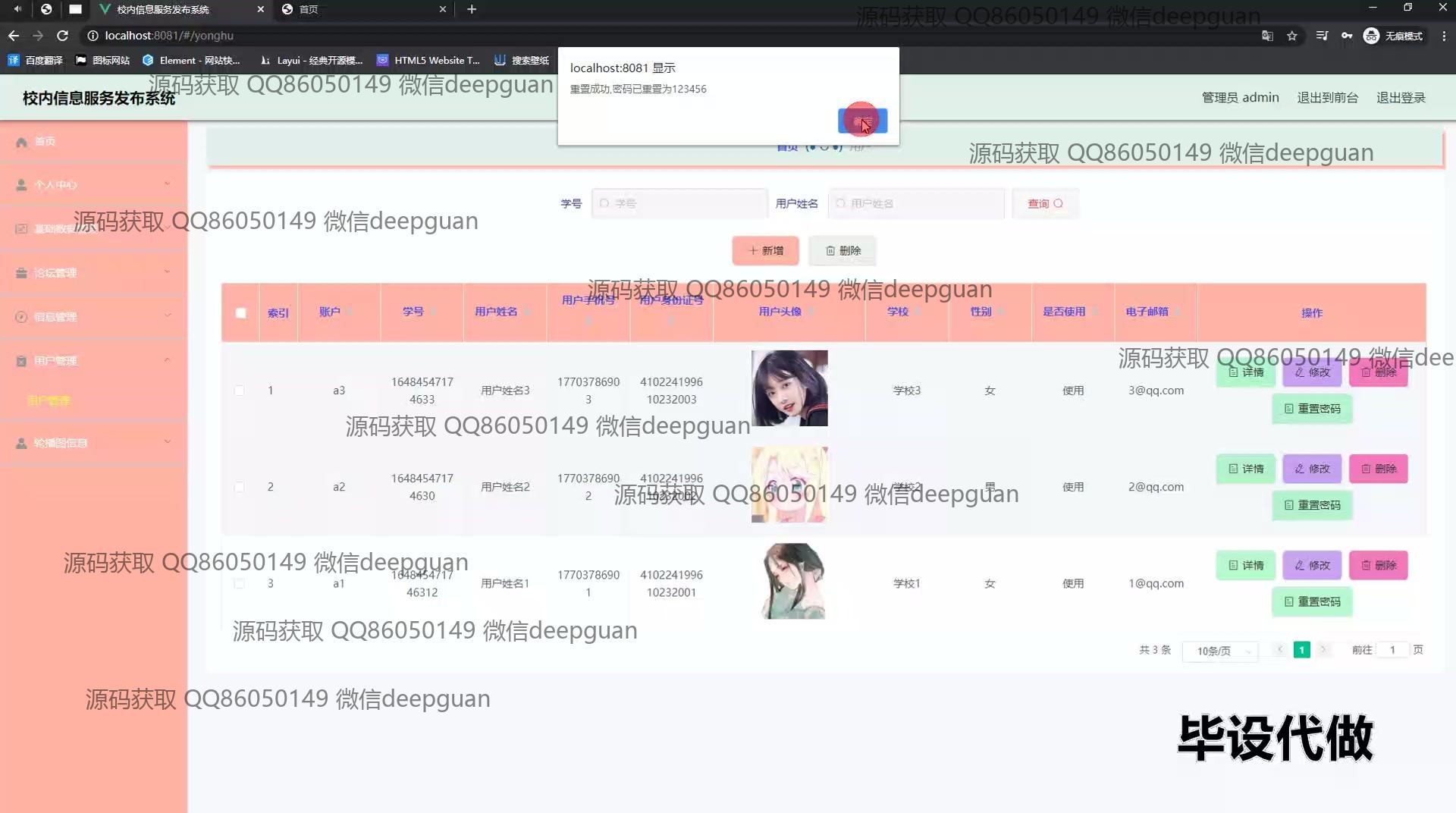Click 修改 for account a2
The image size is (1456, 813).
[1312, 469]
